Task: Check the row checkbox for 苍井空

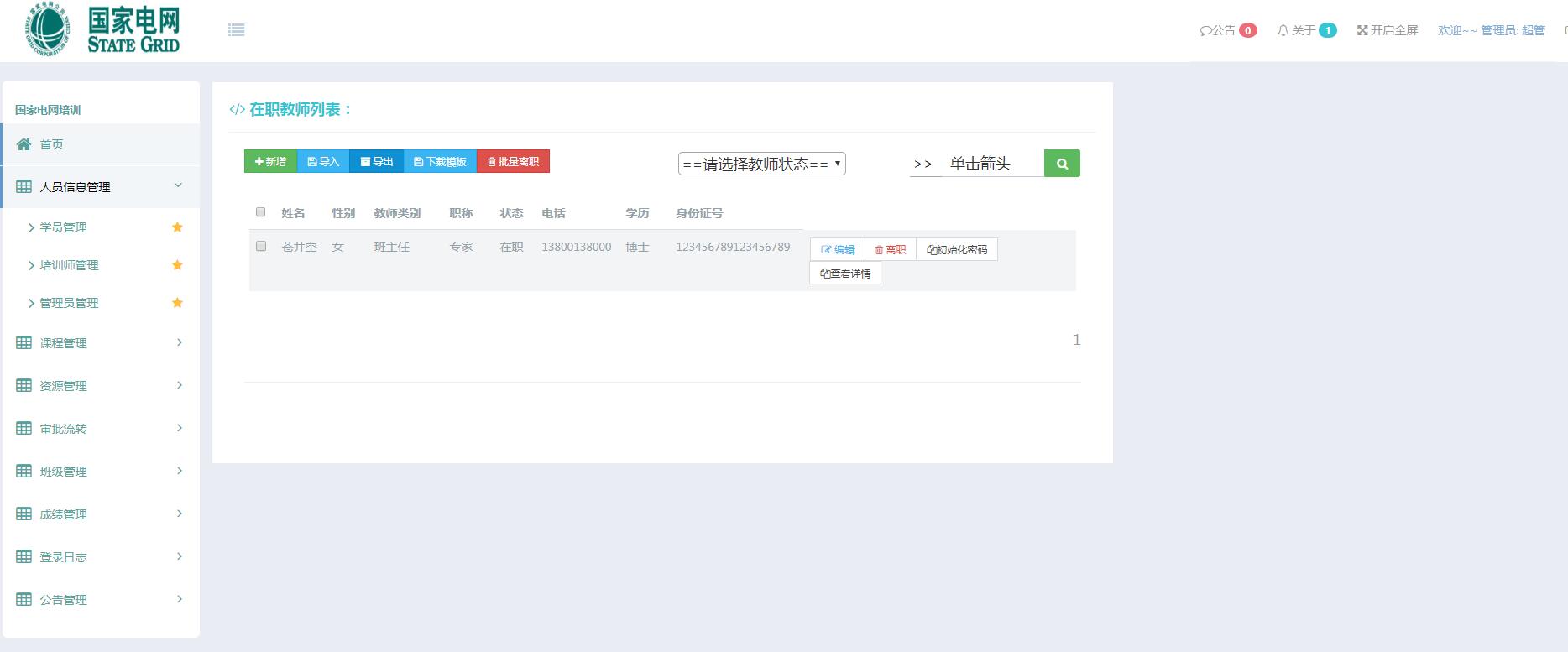Action: click(x=261, y=246)
